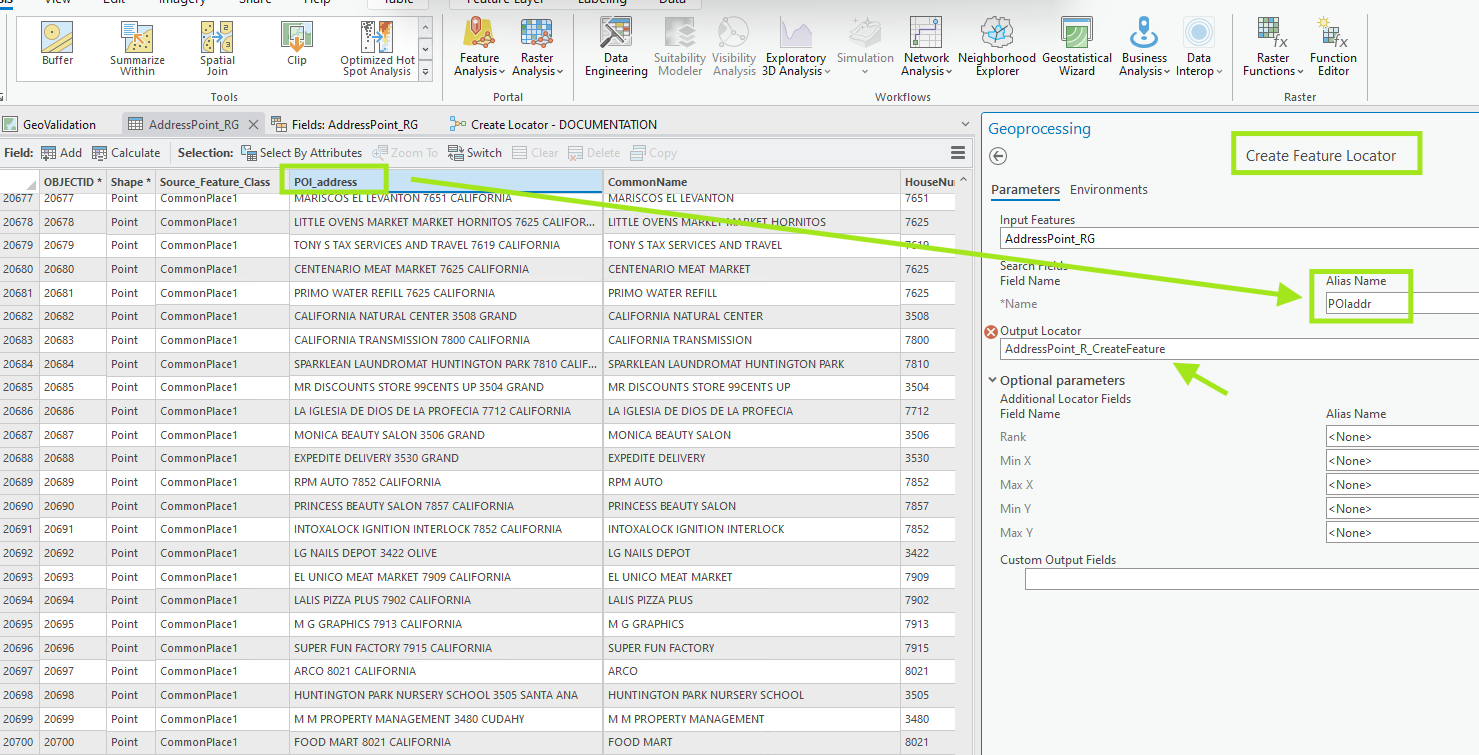The image size is (1479, 755).
Task: Open the raster Function Editor
Action: [x=1333, y=47]
